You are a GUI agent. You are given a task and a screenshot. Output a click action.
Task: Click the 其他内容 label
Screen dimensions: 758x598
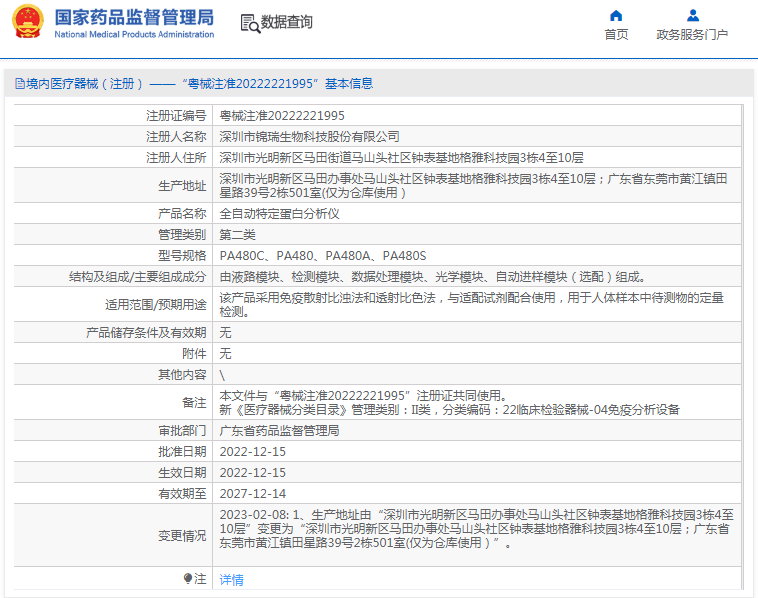(x=182, y=375)
